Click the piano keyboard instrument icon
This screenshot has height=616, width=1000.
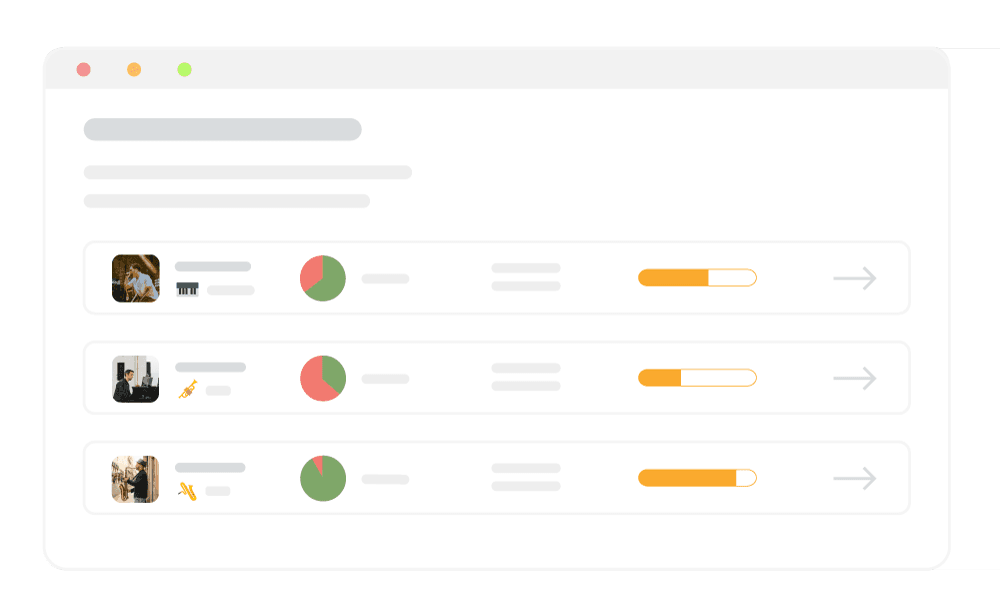(x=187, y=289)
